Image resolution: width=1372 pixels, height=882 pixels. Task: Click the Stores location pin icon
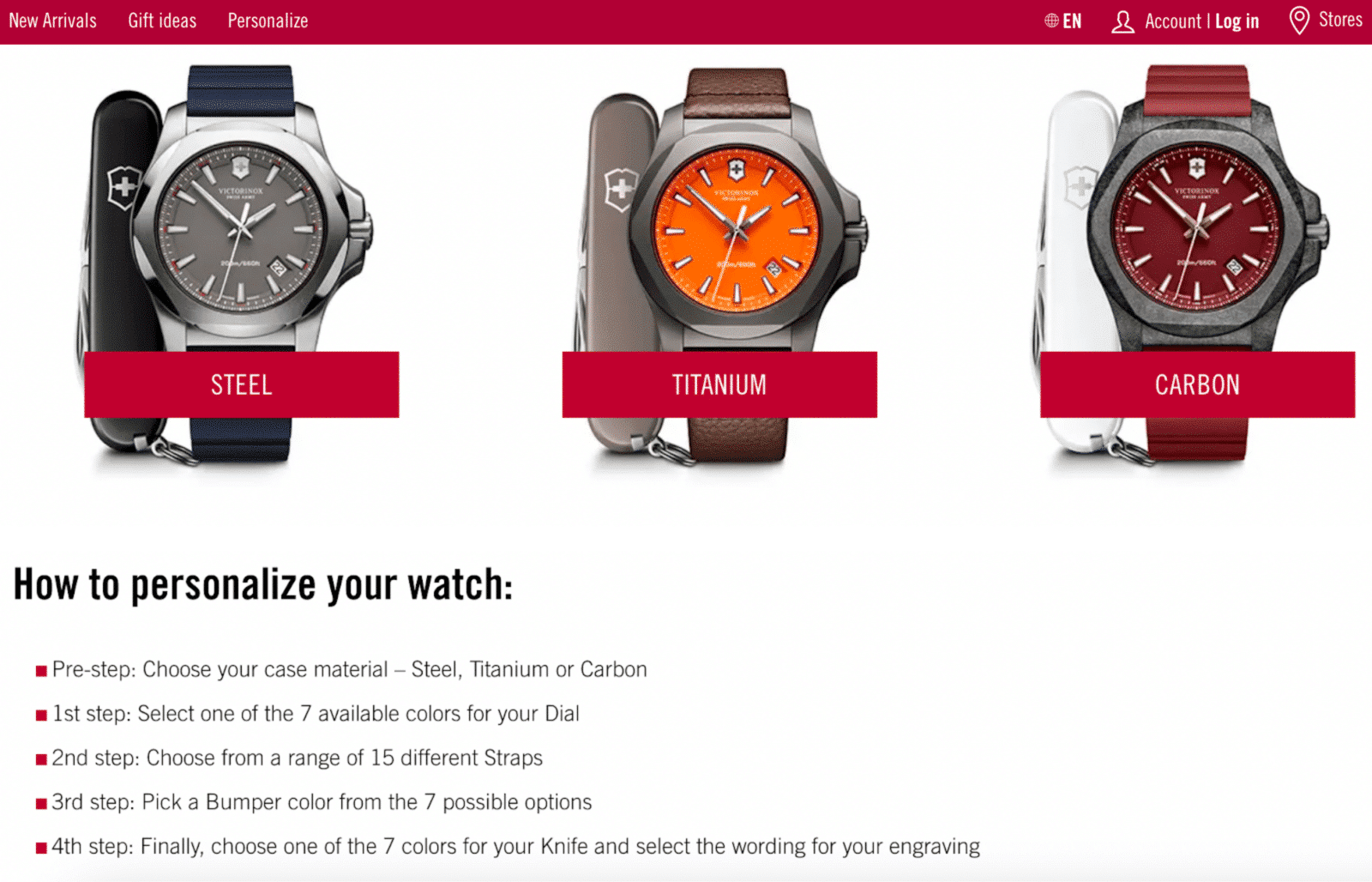(x=1299, y=20)
